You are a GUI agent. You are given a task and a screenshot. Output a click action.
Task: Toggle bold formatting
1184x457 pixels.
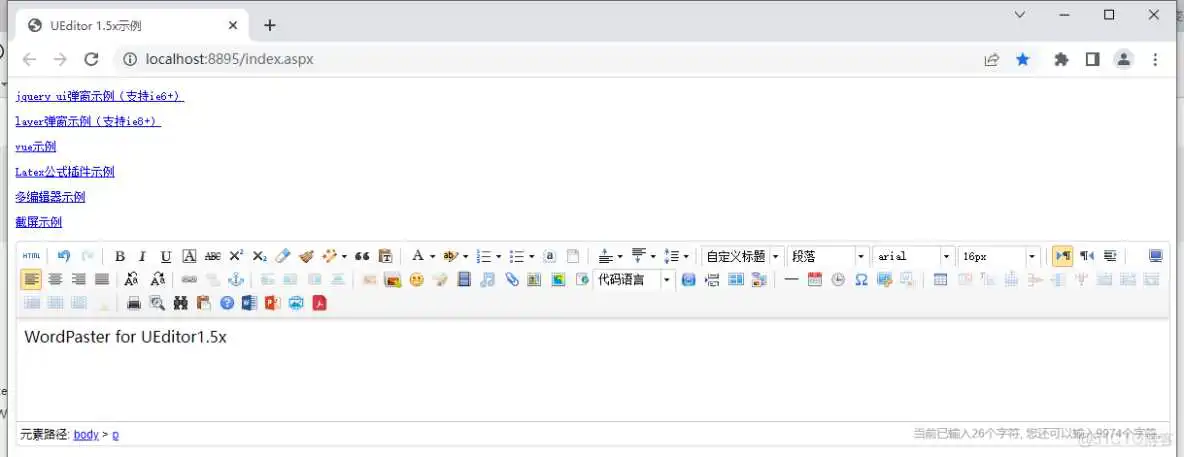click(119, 256)
